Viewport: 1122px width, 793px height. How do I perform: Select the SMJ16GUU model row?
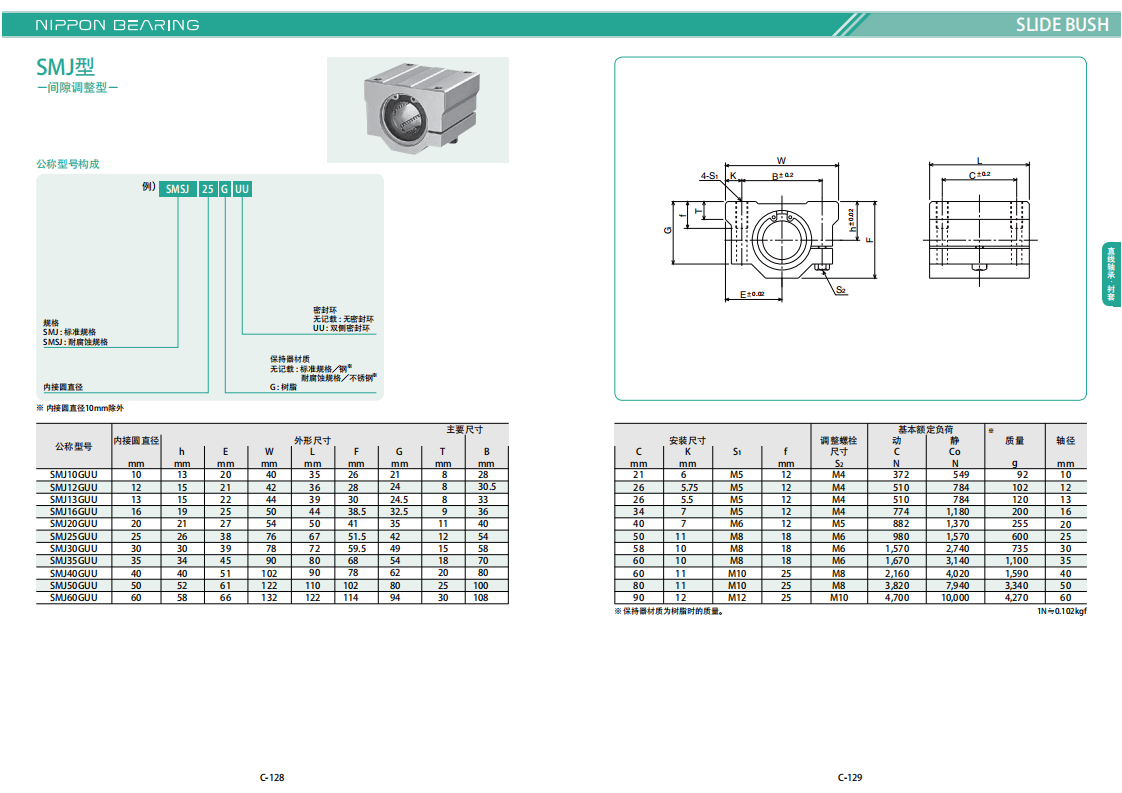[272, 512]
